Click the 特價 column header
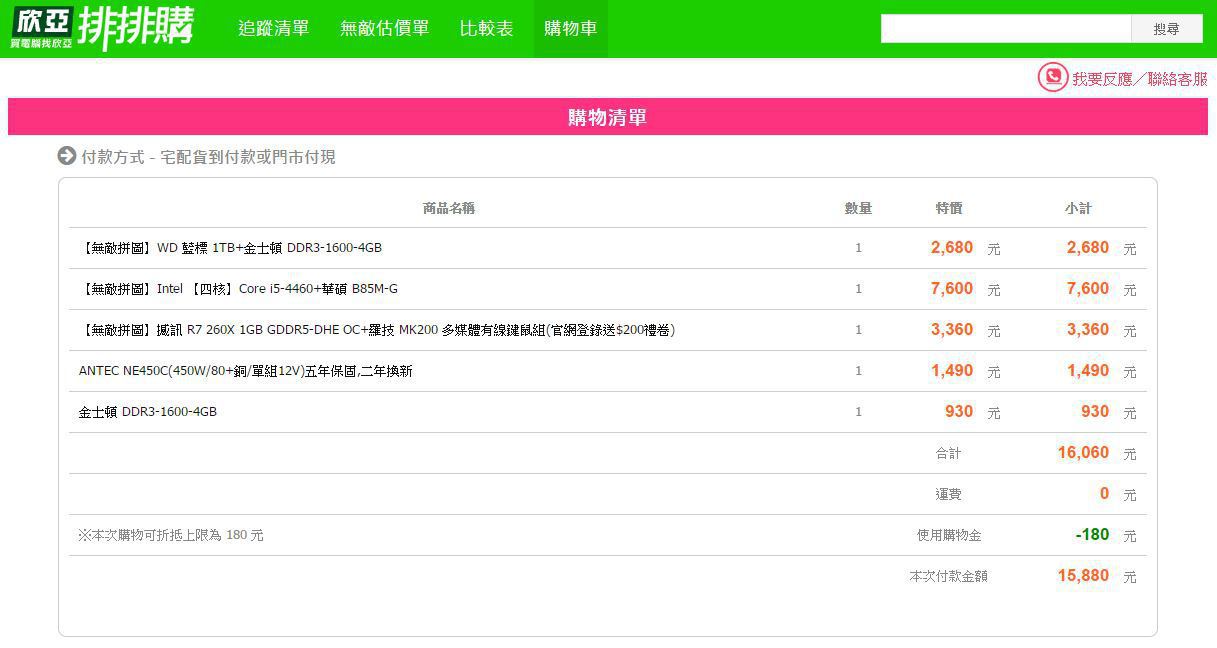The image size is (1217, 648). [x=949, y=208]
